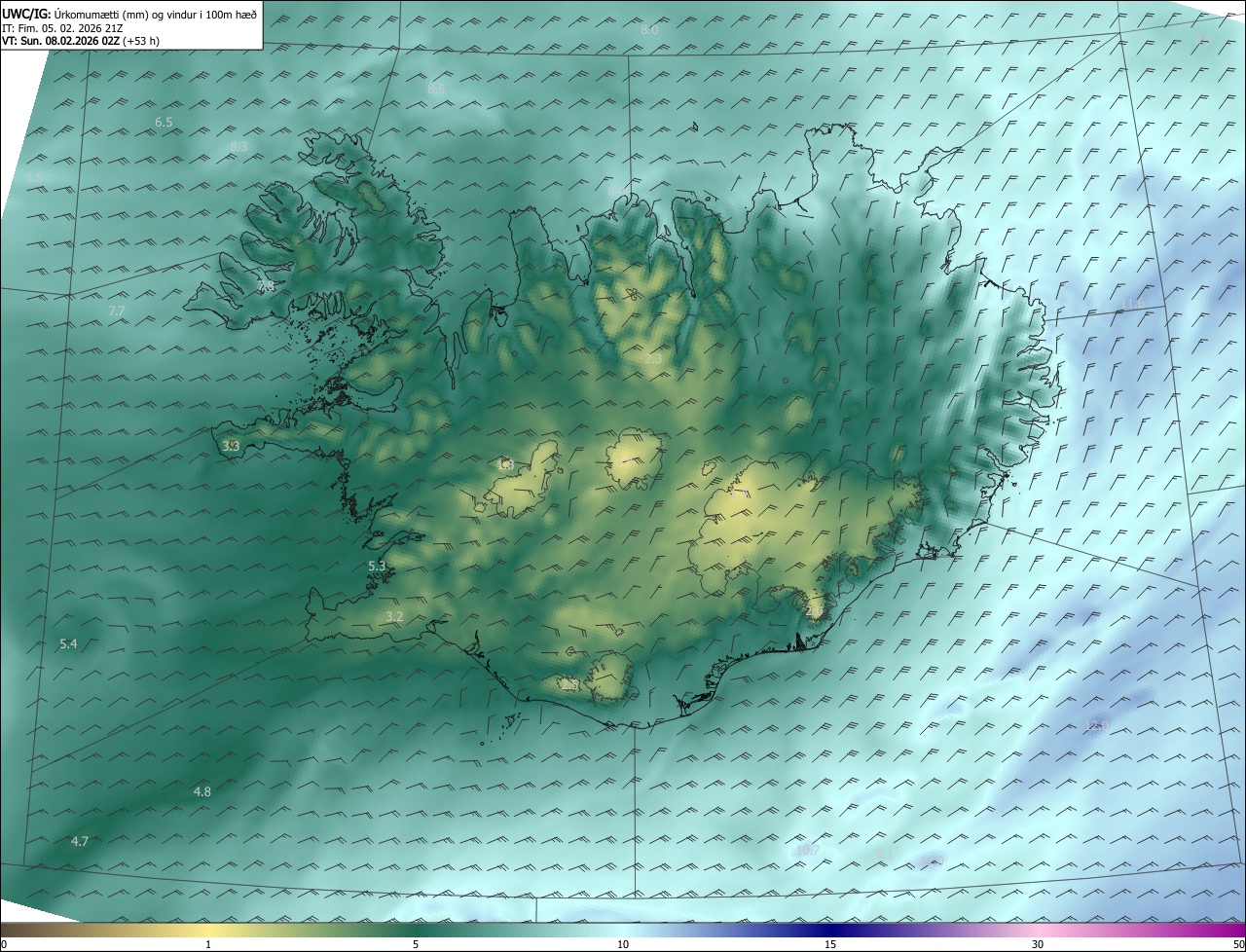
Task: Select the 7.7 value label over the sea
Action: 116,311
